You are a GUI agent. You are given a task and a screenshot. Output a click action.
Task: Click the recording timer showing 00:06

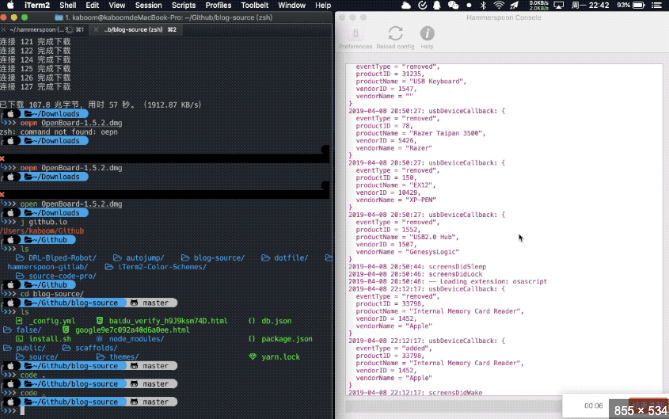[593, 405]
